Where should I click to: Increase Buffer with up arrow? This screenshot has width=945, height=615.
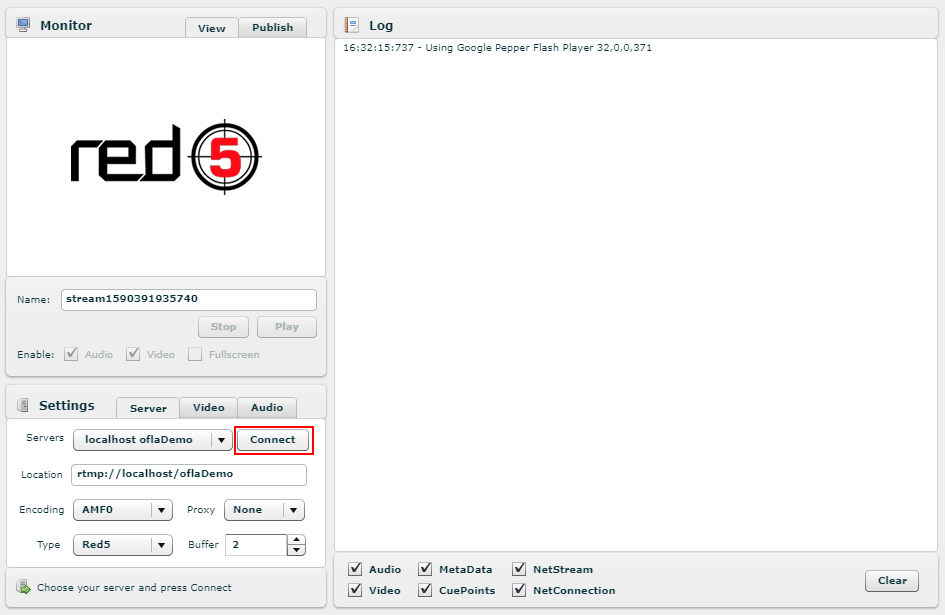[x=297, y=540]
